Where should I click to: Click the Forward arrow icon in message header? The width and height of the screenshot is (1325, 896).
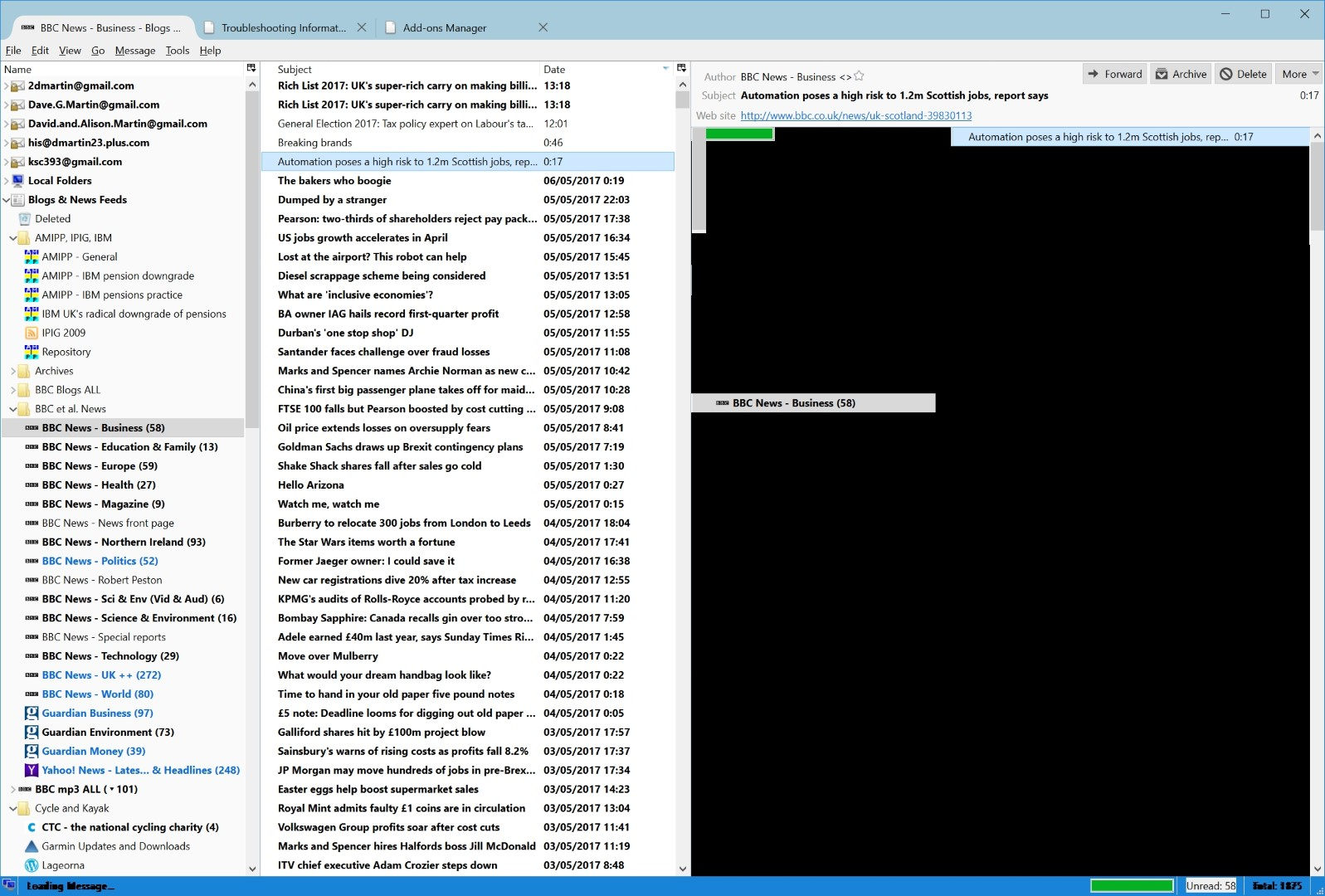tap(1094, 74)
